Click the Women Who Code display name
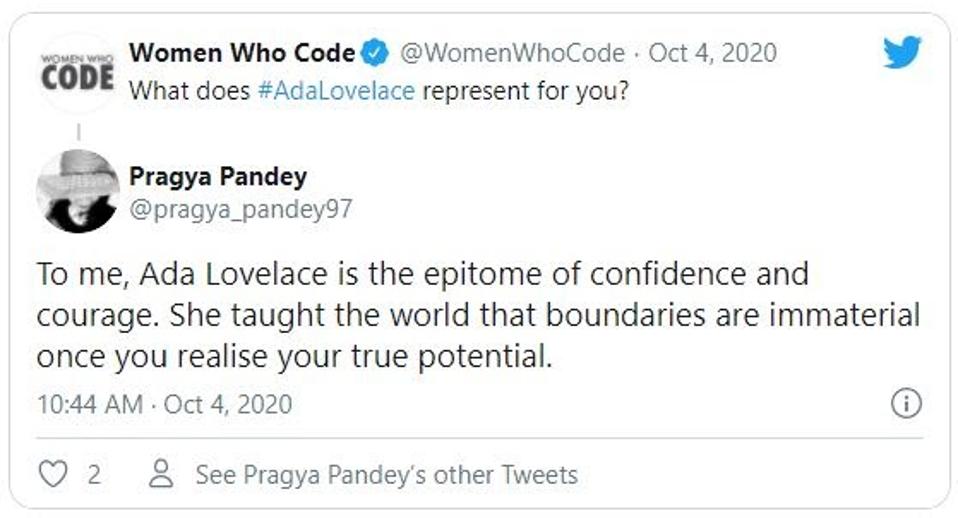This screenshot has height=518, width=958. click(x=242, y=52)
